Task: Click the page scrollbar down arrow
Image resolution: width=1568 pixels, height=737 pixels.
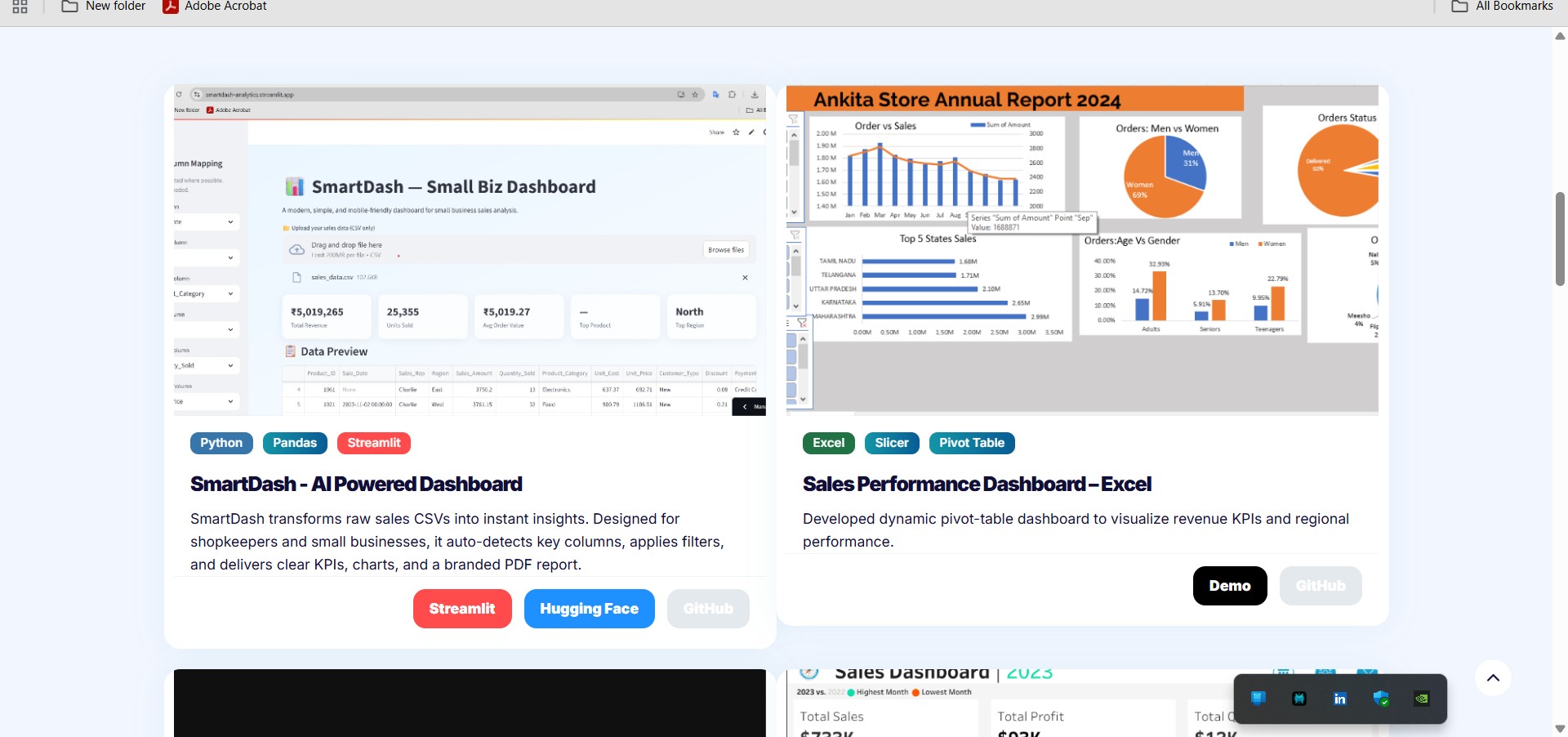Action: [x=1560, y=728]
